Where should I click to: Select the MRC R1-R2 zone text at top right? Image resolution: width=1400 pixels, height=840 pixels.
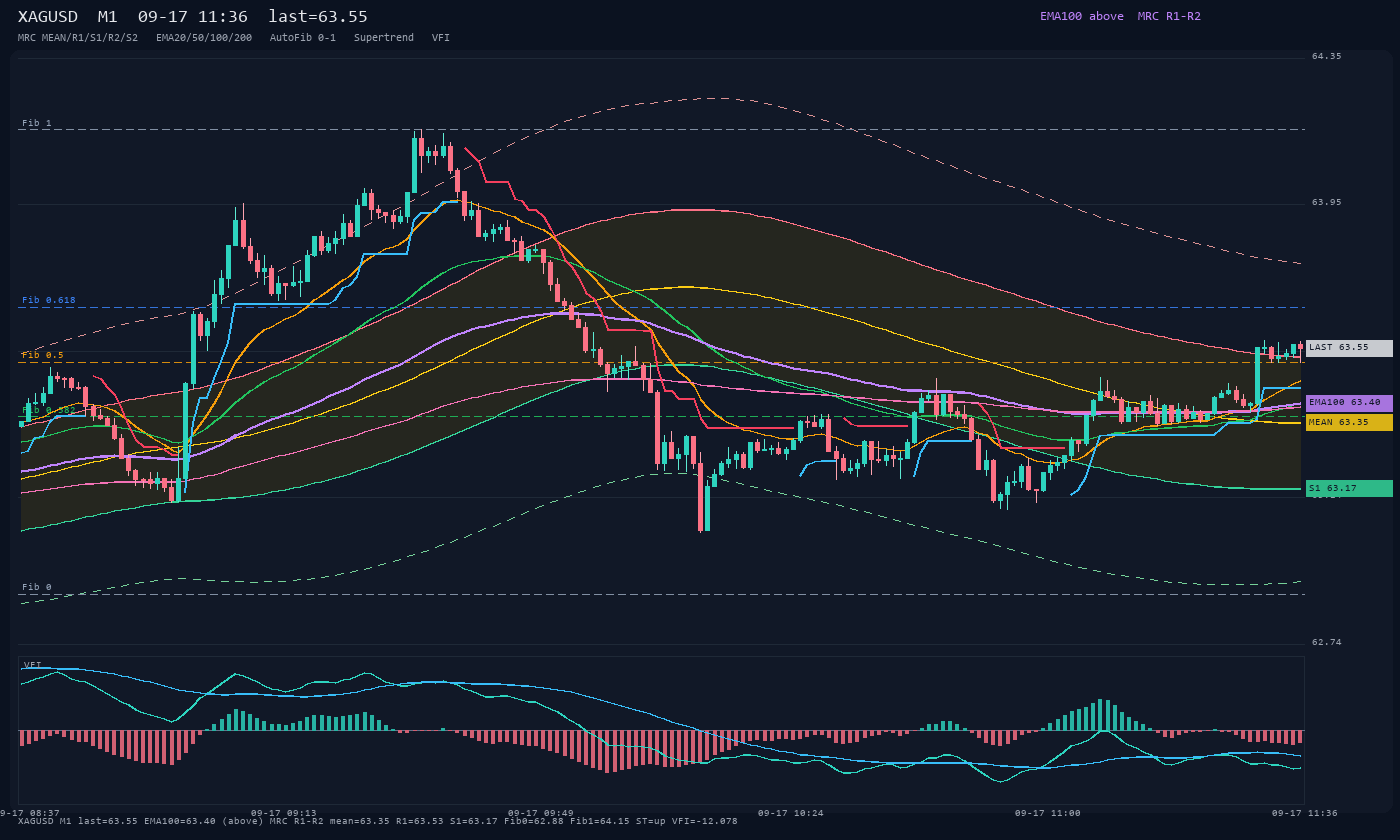coord(1169,16)
